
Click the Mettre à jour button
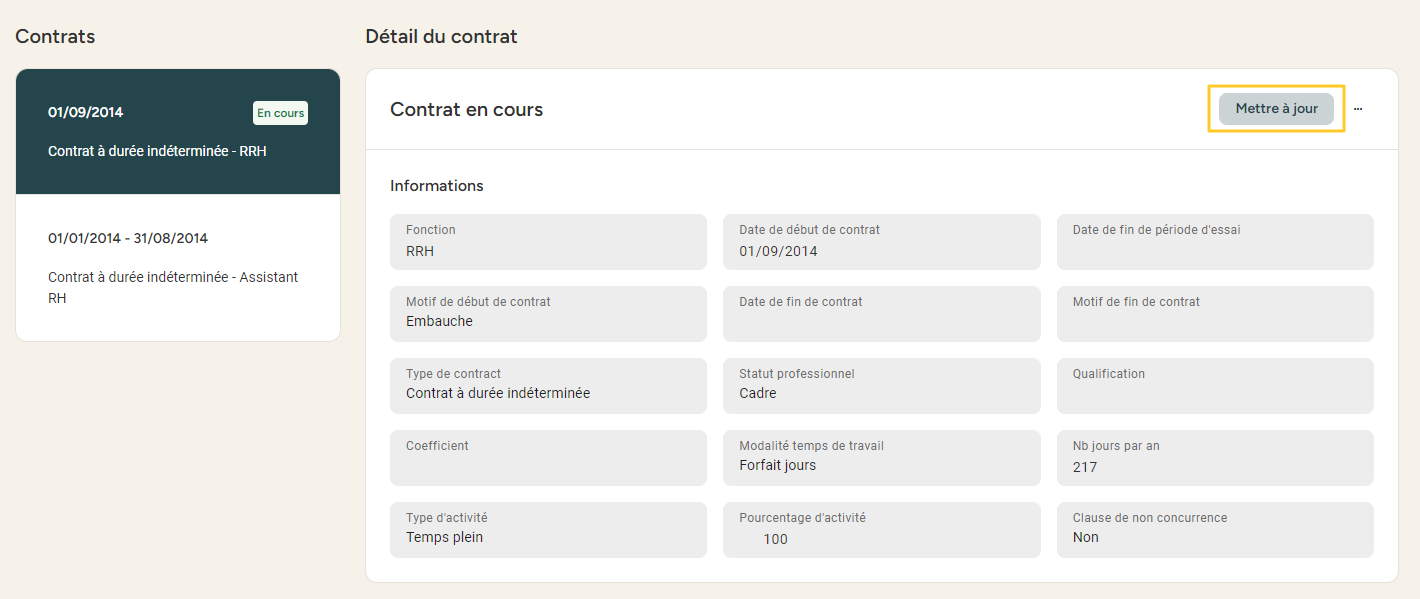click(x=1276, y=109)
